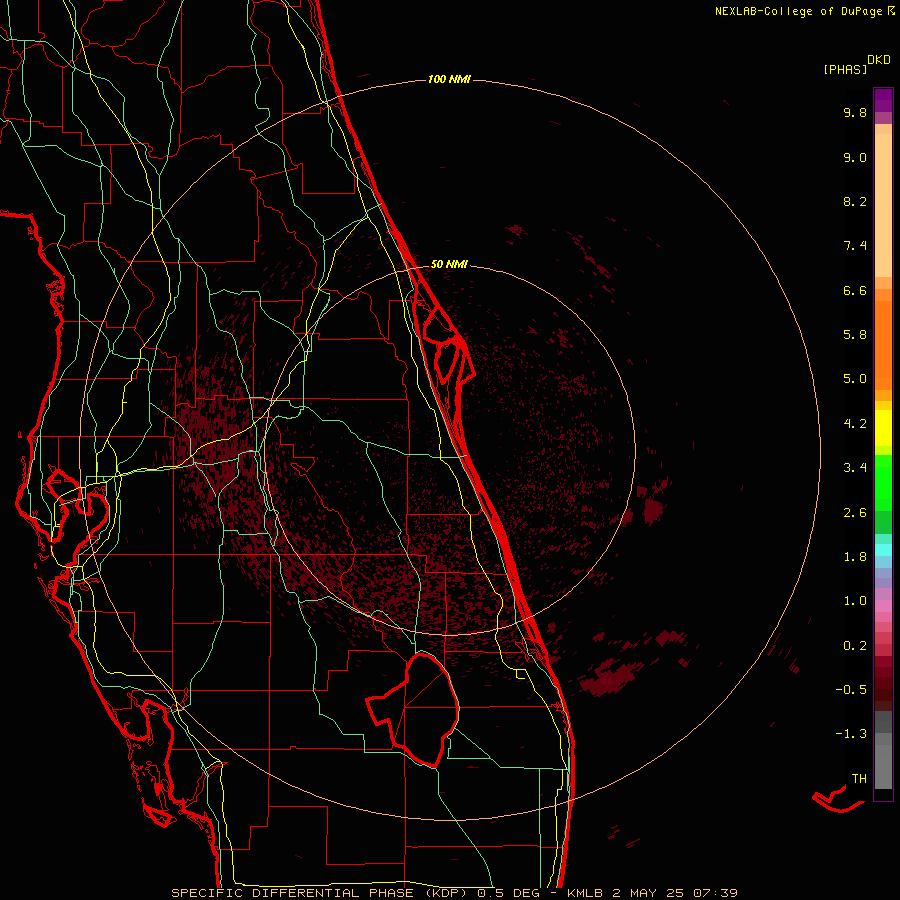Click the cyan segment of the color bar
The height and width of the screenshot is (900, 900).
click(883, 550)
